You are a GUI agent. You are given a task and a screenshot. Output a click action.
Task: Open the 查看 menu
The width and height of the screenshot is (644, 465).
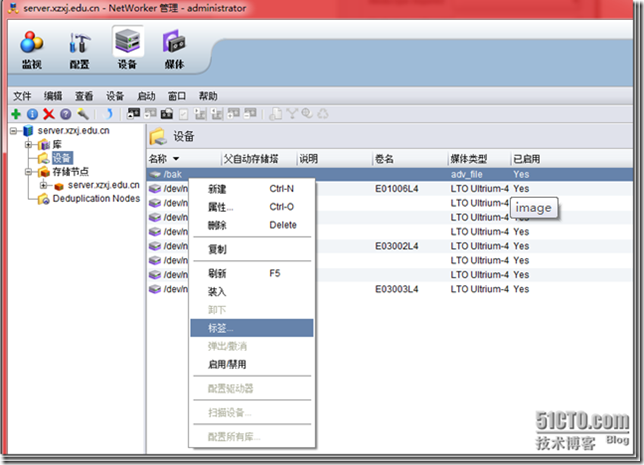click(84, 96)
